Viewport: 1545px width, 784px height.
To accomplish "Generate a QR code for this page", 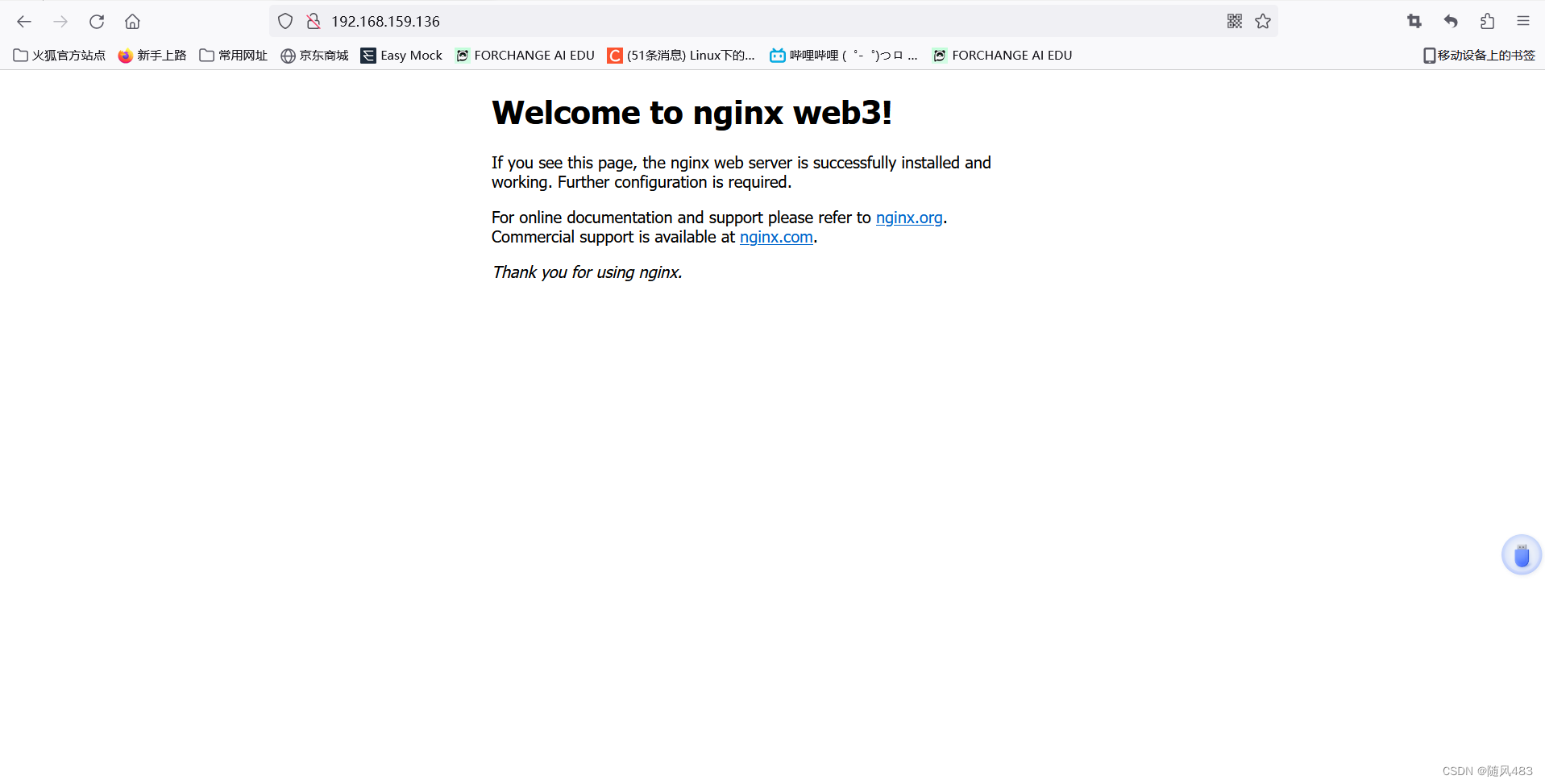I will tap(1234, 22).
